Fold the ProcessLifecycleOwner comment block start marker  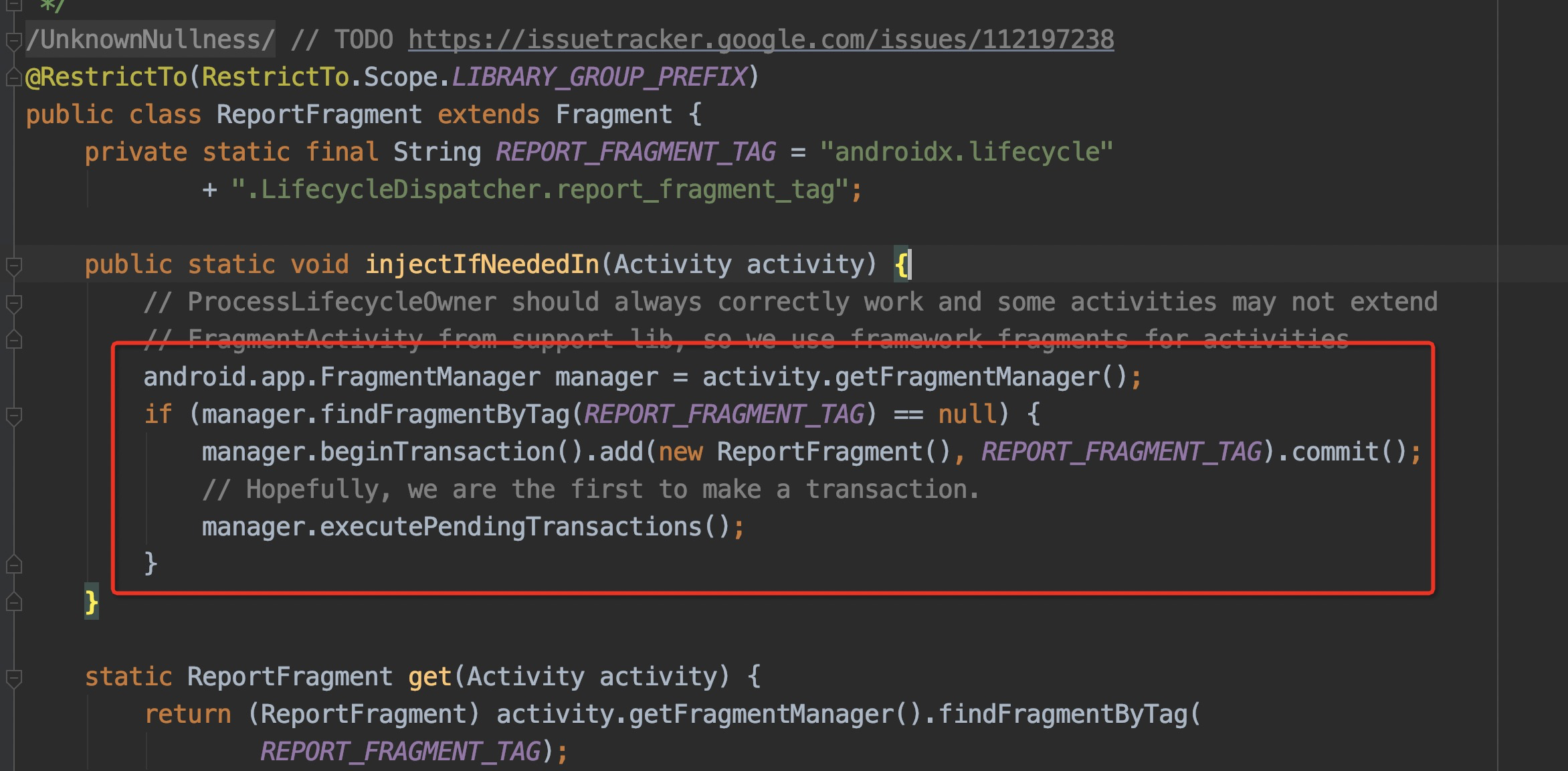point(14,303)
